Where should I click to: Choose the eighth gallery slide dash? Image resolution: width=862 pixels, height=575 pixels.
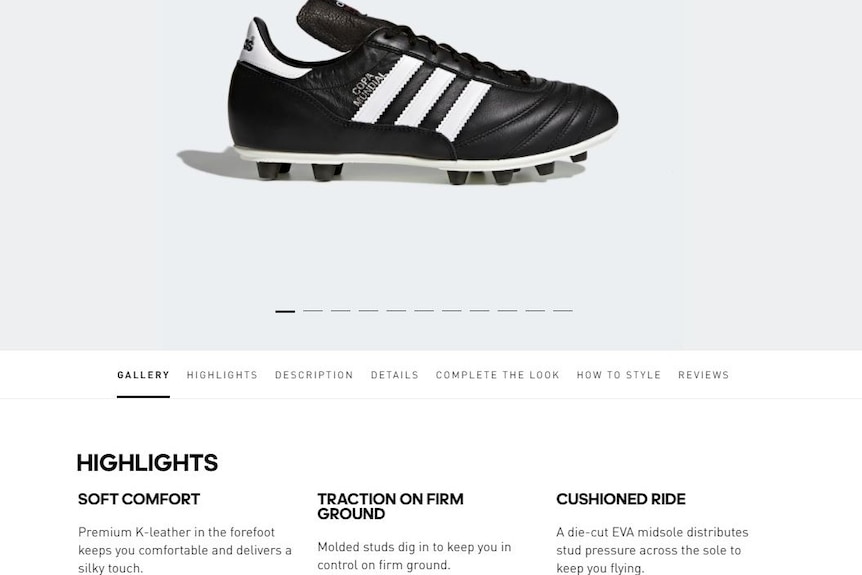(x=479, y=311)
